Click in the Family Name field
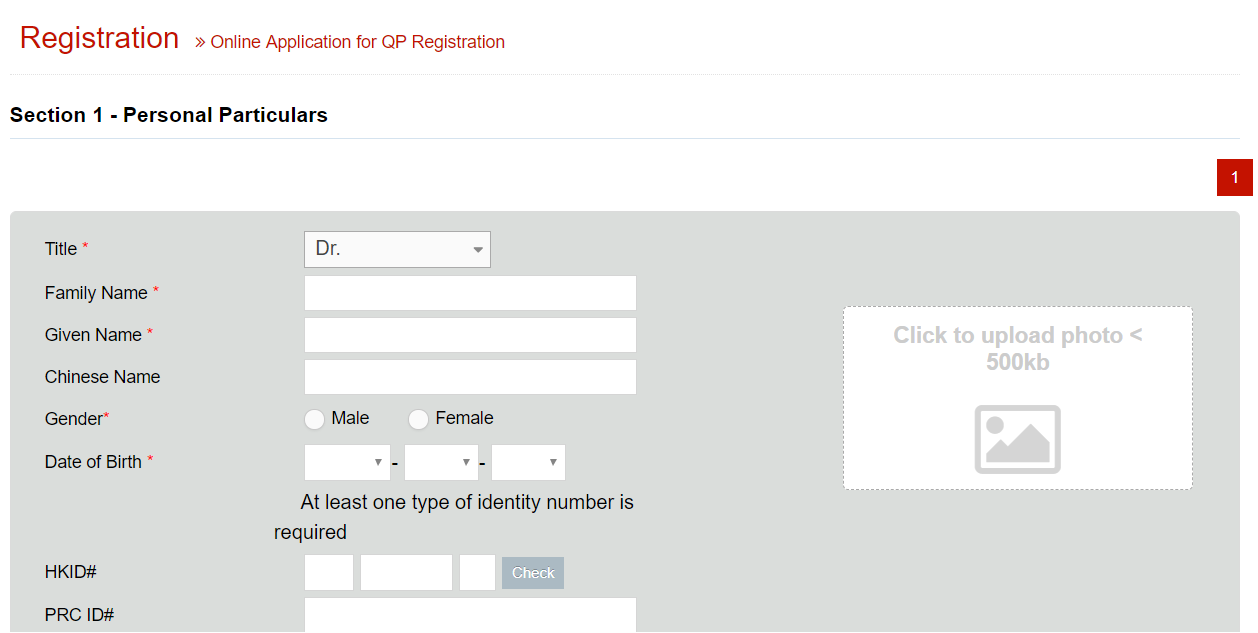 tap(470, 293)
